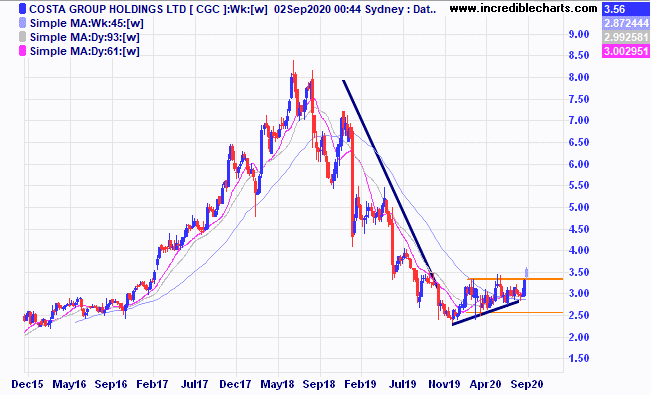This screenshot has height=395, width=651.
Task: Click the Dec17 date axis label
Action: (235, 384)
